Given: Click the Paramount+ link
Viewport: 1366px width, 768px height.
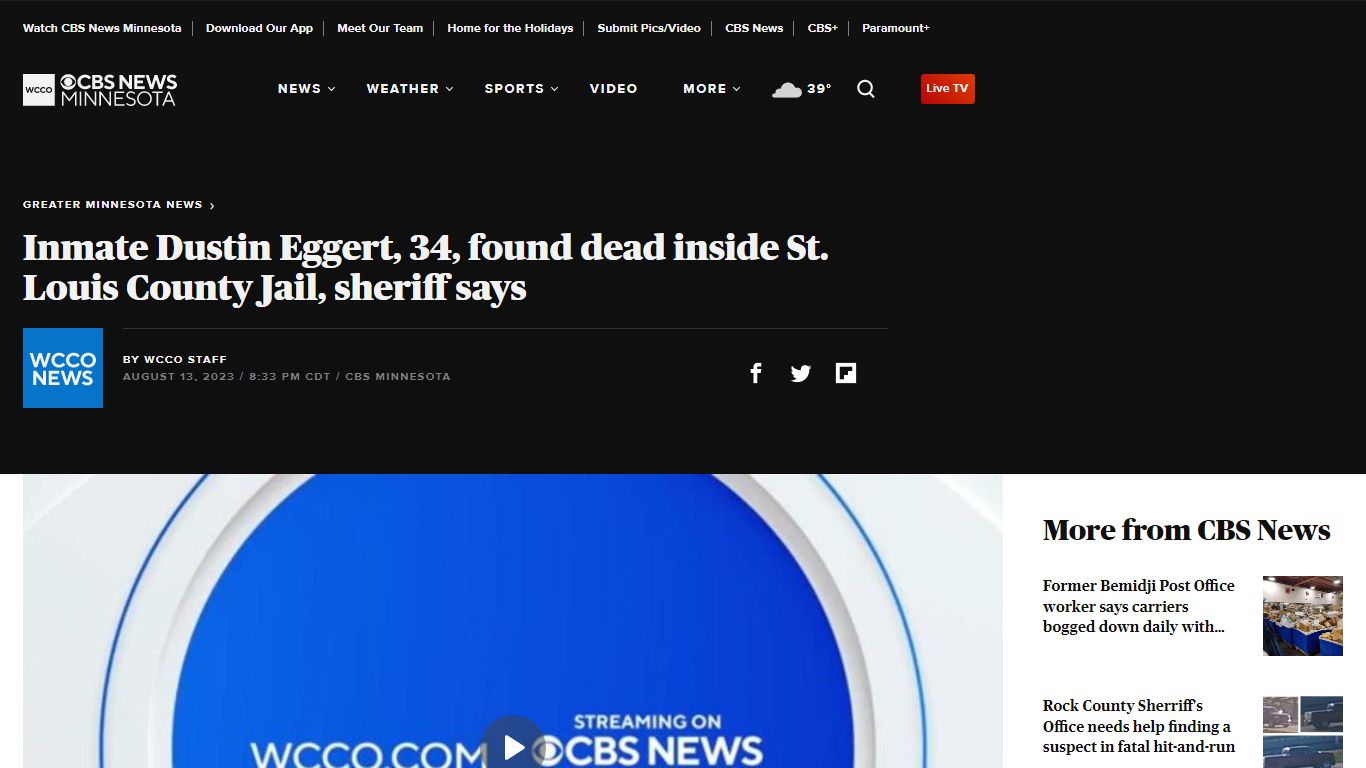Looking at the screenshot, I should pyautogui.click(x=896, y=28).
